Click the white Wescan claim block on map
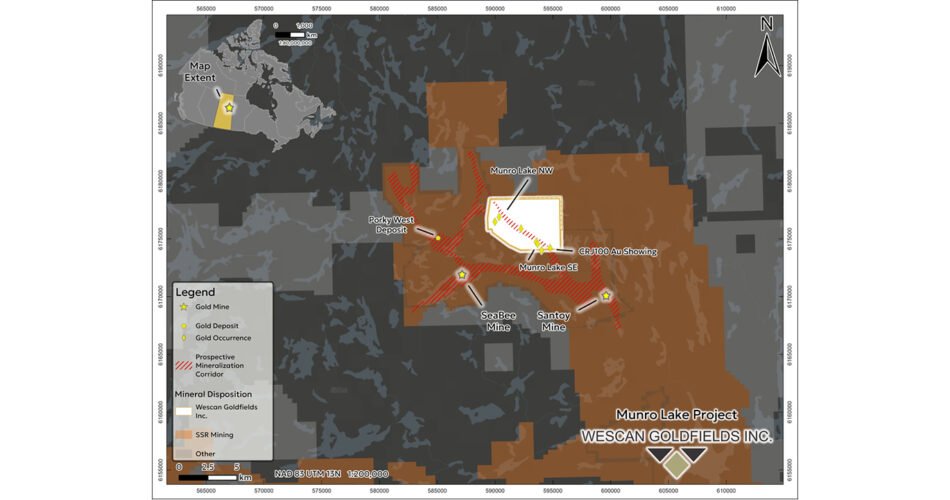Screen dimensions: 950x500 coord(525,222)
